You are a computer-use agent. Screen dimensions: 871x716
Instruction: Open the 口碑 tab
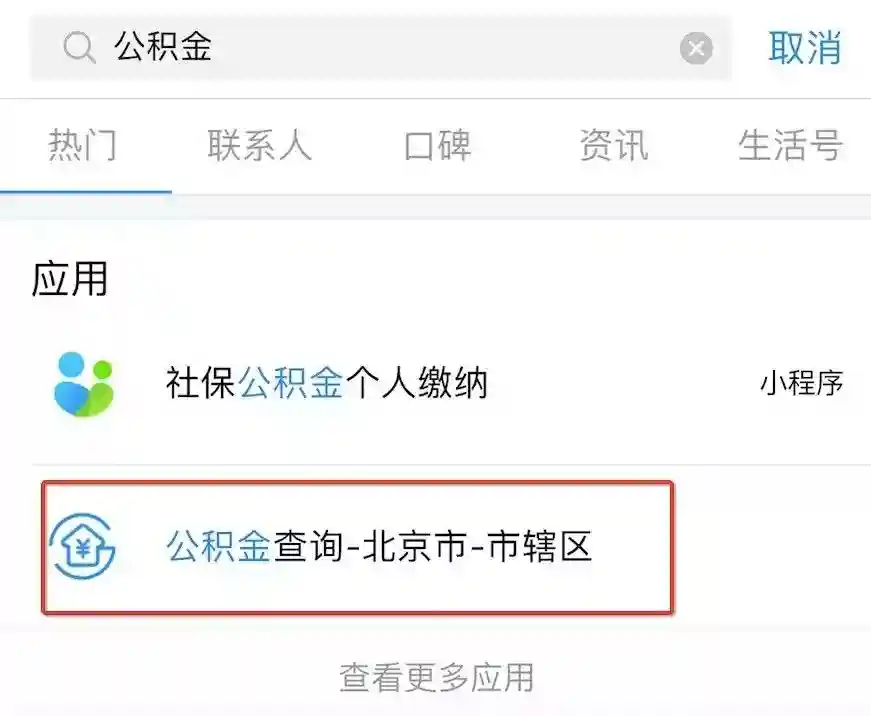pyautogui.click(x=437, y=146)
